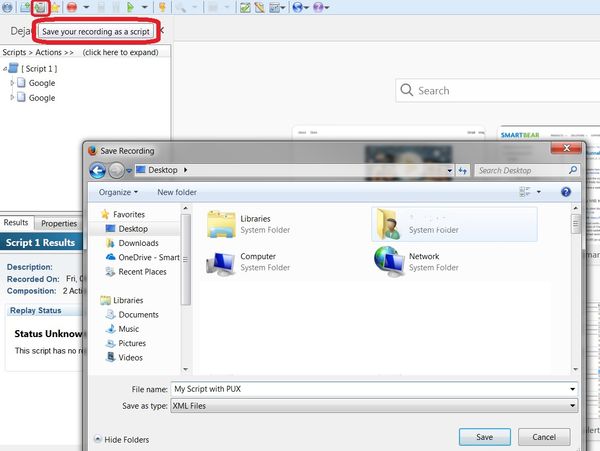
Task: Switch to the Properties tab
Action: point(58,223)
